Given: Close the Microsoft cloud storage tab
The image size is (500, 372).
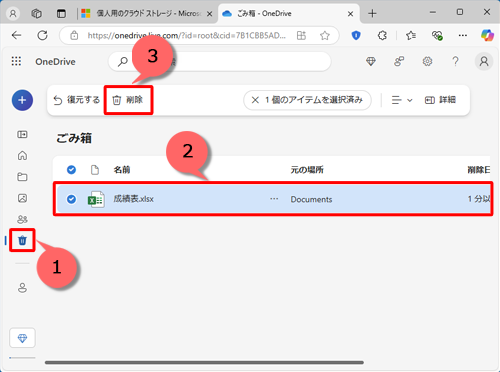Looking at the screenshot, I should pyautogui.click(x=209, y=14).
